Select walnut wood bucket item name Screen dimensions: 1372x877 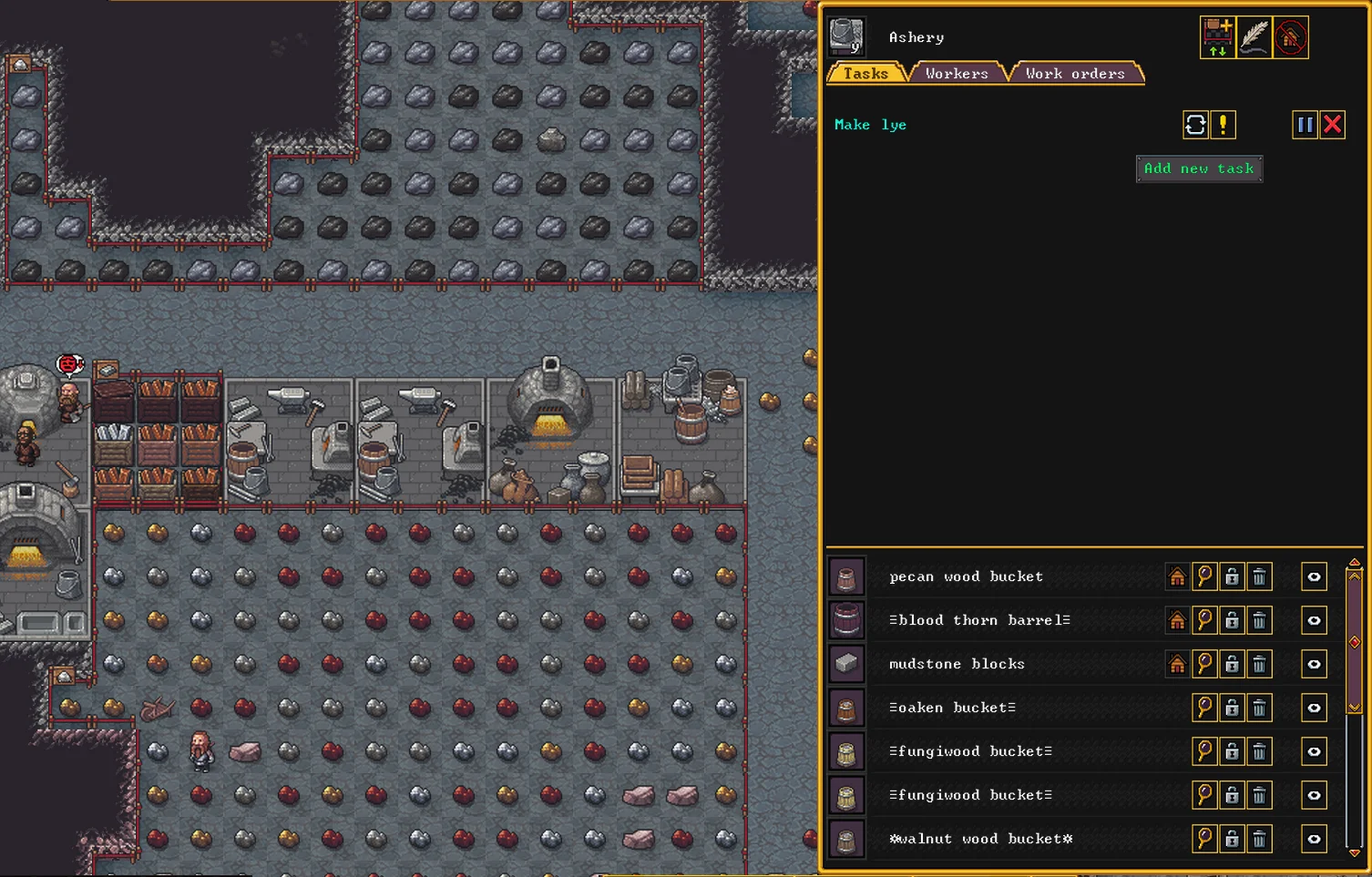tap(980, 839)
